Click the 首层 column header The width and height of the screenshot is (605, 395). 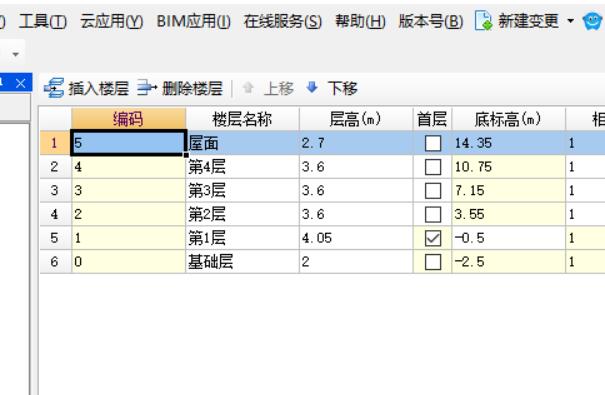tap(432, 119)
